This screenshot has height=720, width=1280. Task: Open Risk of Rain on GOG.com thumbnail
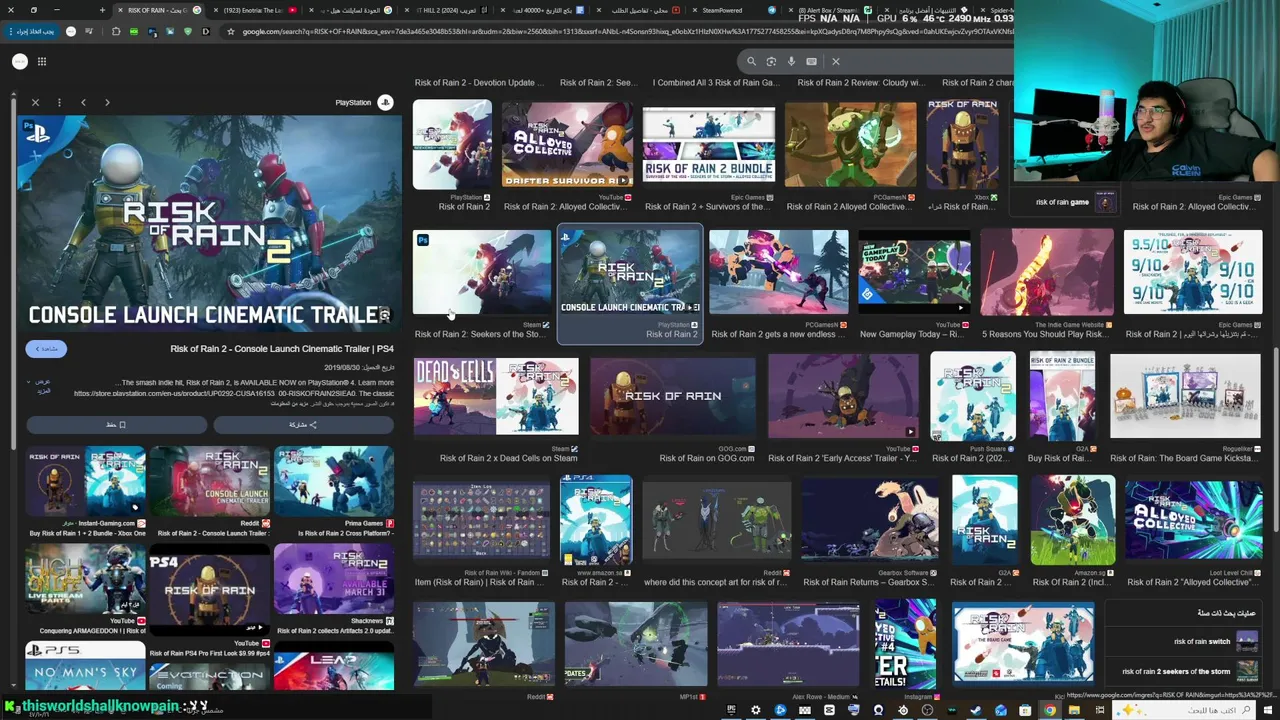pos(673,396)
